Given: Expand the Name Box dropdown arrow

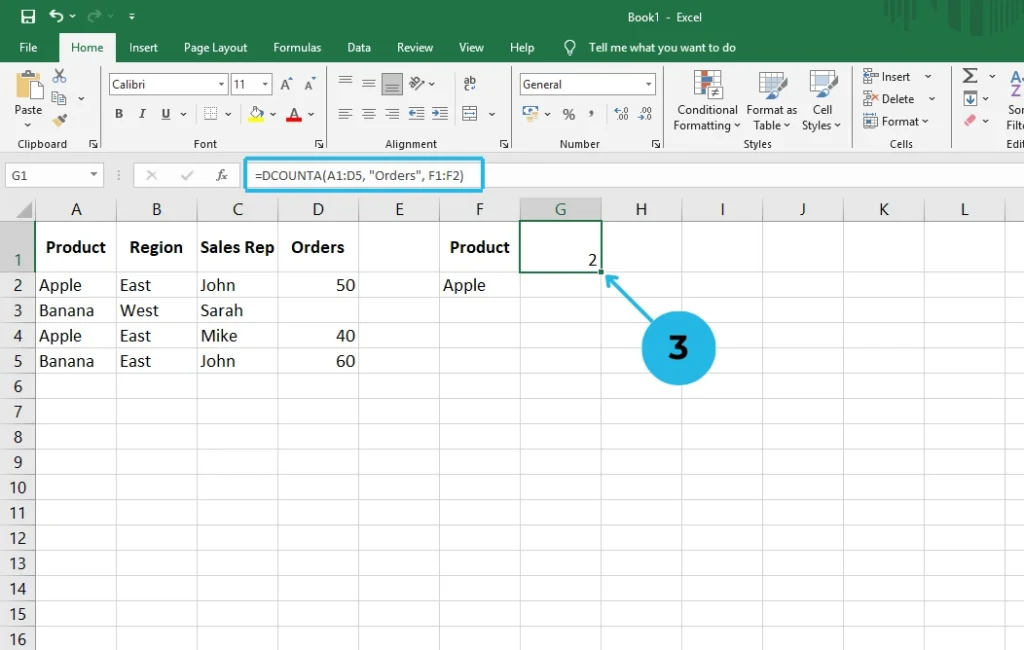Looking at the screenshot, I should [x=94, y=174].
